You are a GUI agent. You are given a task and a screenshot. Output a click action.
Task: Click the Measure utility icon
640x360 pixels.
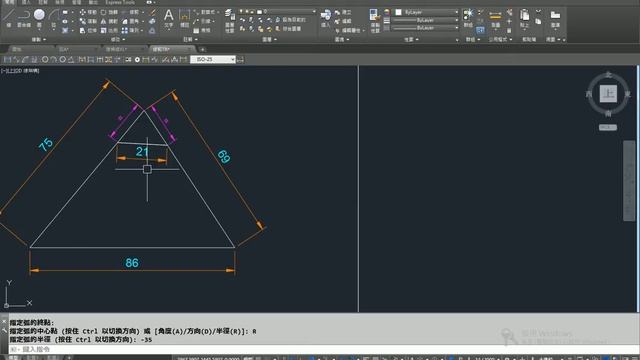click(496, 18)
